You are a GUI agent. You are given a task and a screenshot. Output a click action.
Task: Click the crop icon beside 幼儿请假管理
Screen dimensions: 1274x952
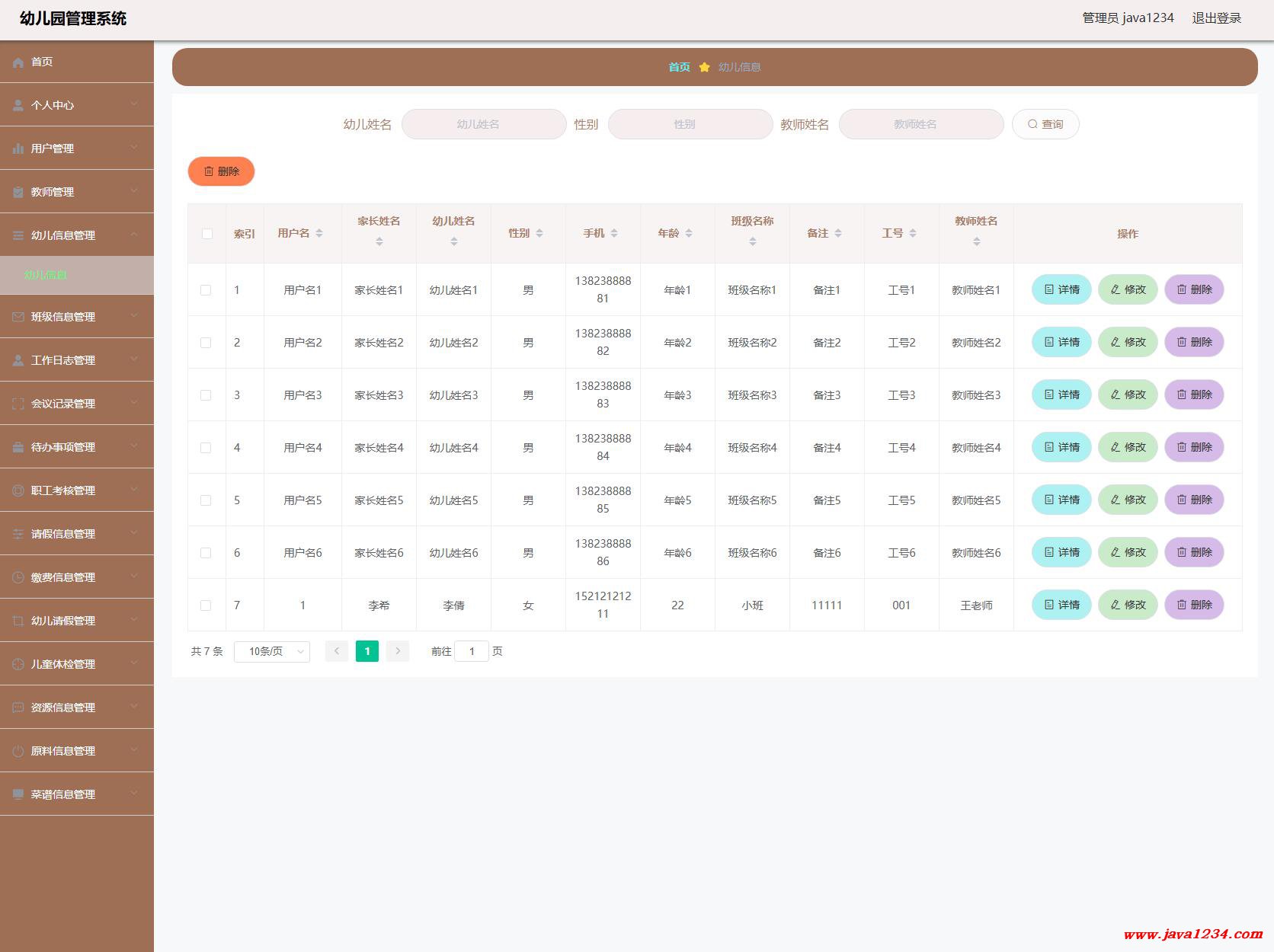[18, 621]
